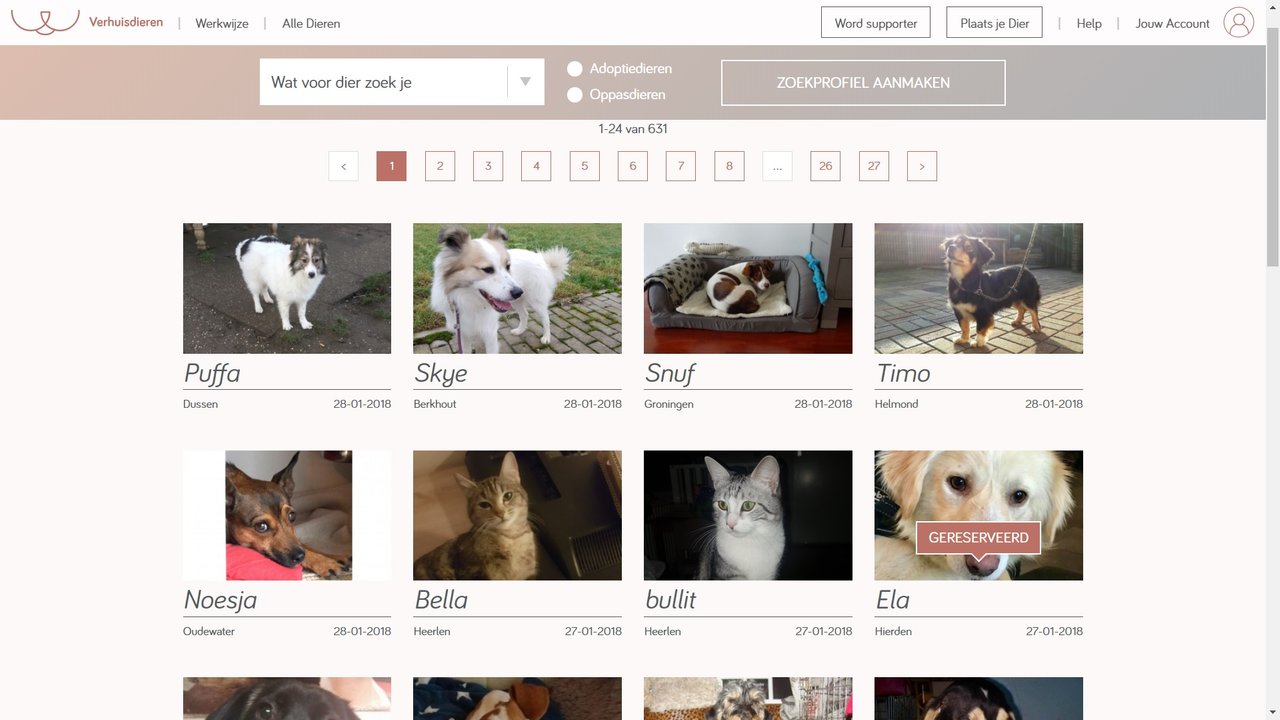Click Plaats je Dier button
This screenshot has width=1280, height=720.
tap(994, 23)
